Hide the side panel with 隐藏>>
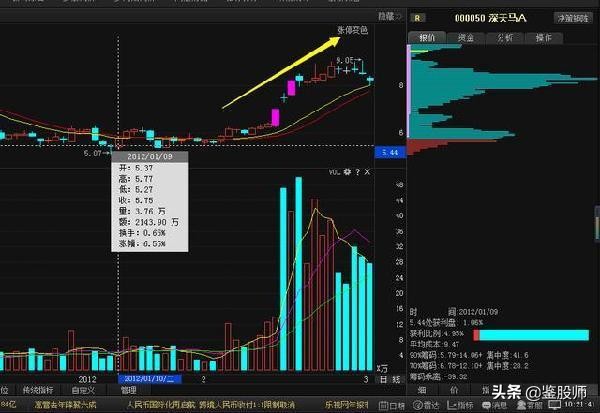Screen dimensions: 600x413 point(390,16)
